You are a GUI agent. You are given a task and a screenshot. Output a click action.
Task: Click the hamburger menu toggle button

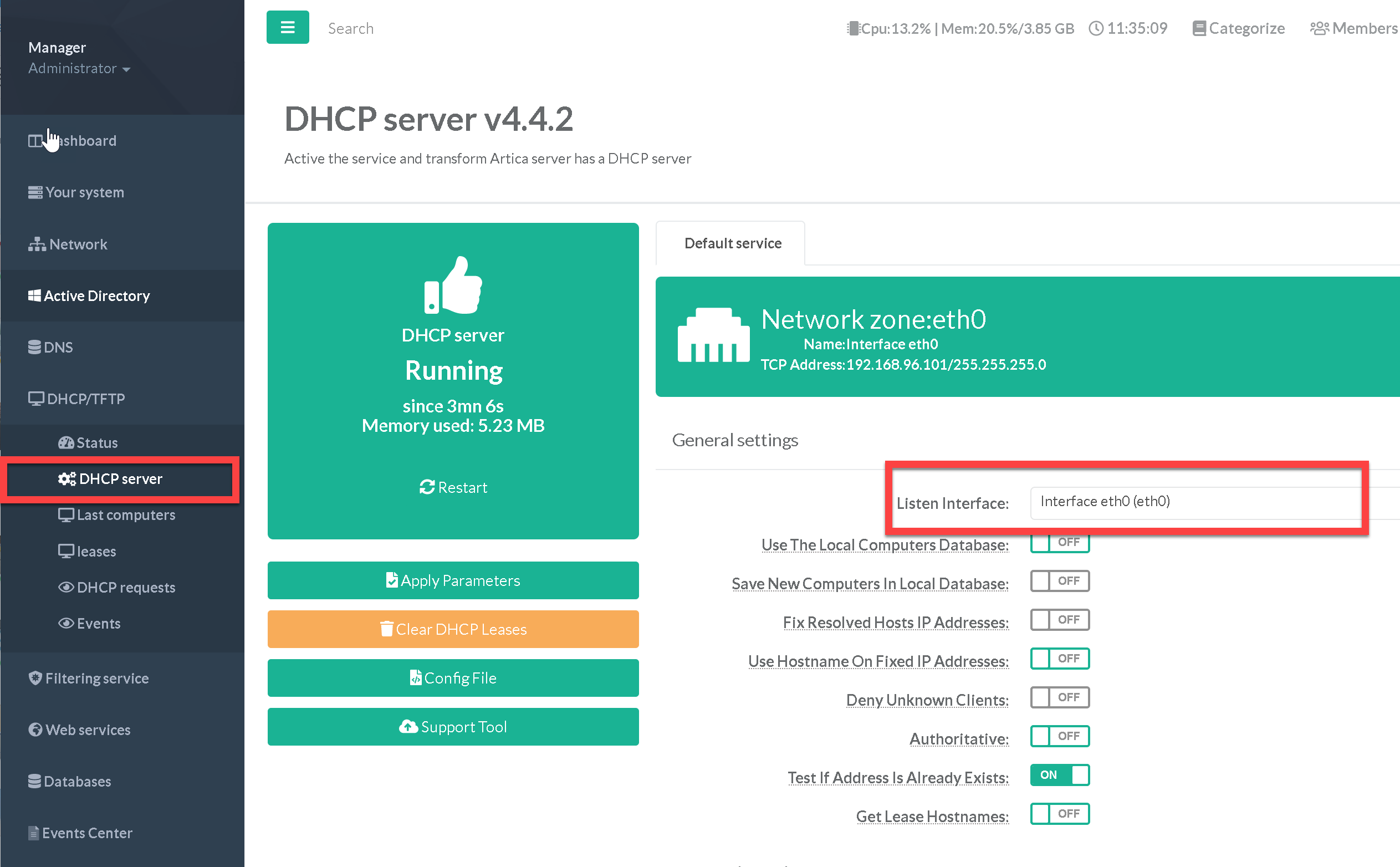(287, 27)
